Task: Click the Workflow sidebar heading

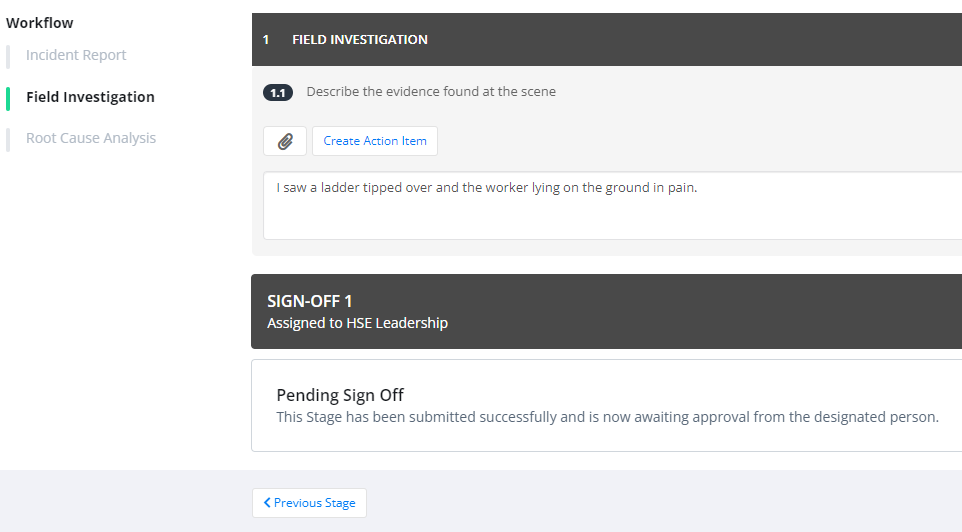Action: (40, 23)
